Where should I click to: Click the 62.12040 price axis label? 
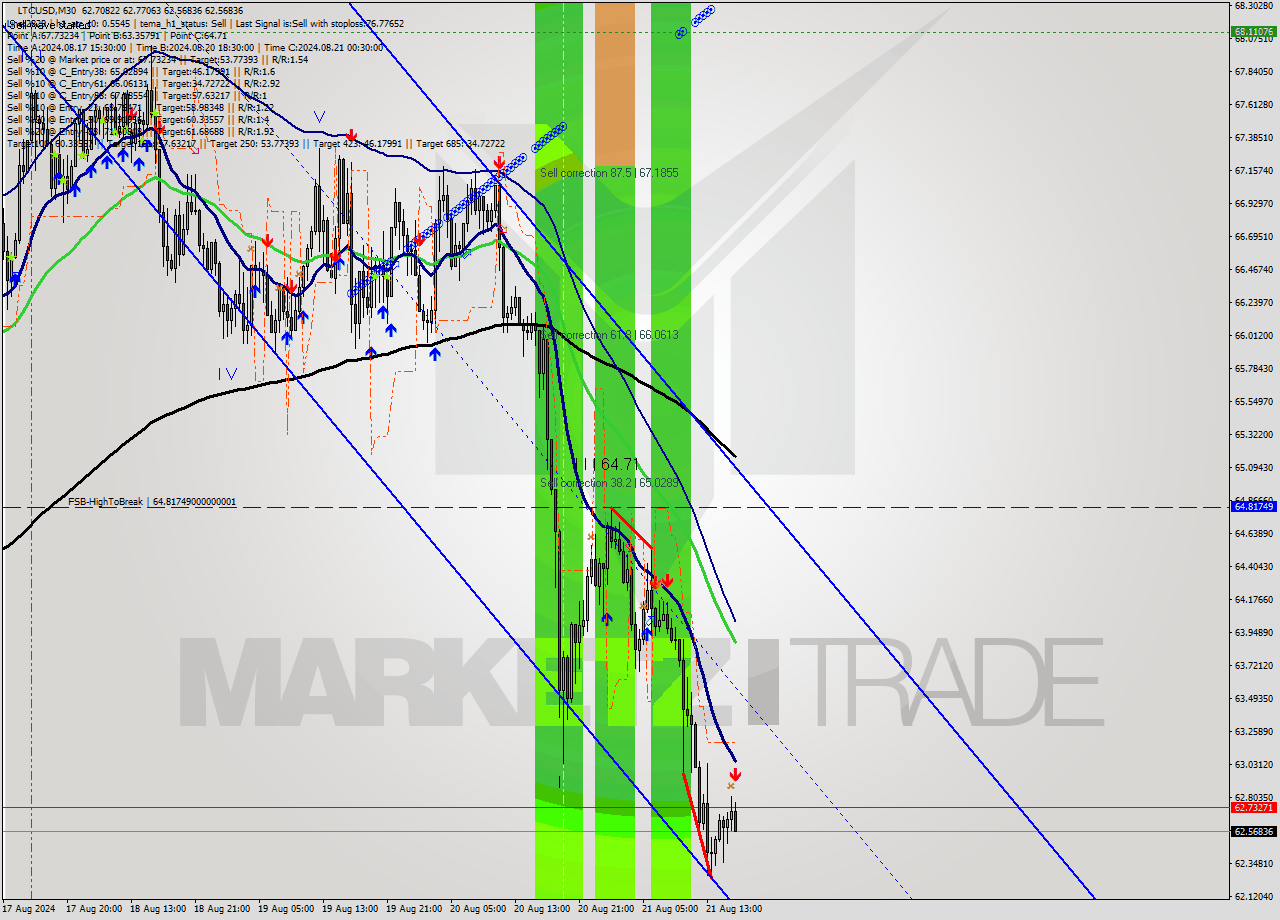1253,897
